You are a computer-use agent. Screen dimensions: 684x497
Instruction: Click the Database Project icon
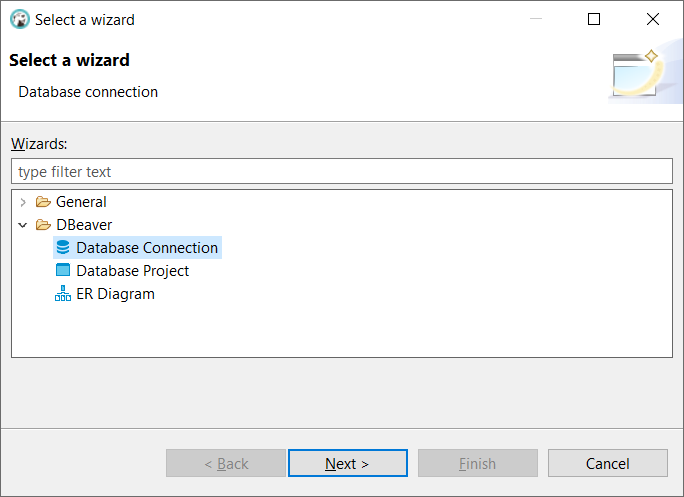coord(63,270)
